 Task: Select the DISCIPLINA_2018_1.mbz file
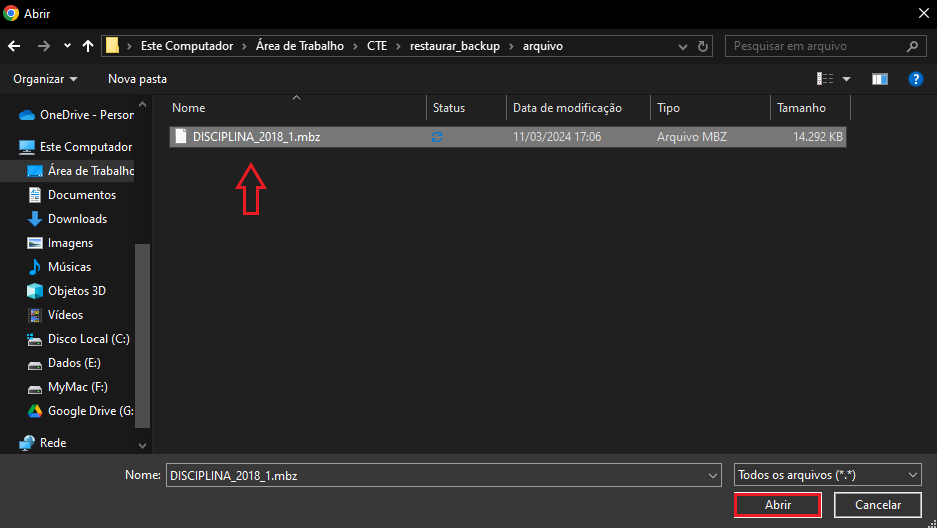click(256, 136)
